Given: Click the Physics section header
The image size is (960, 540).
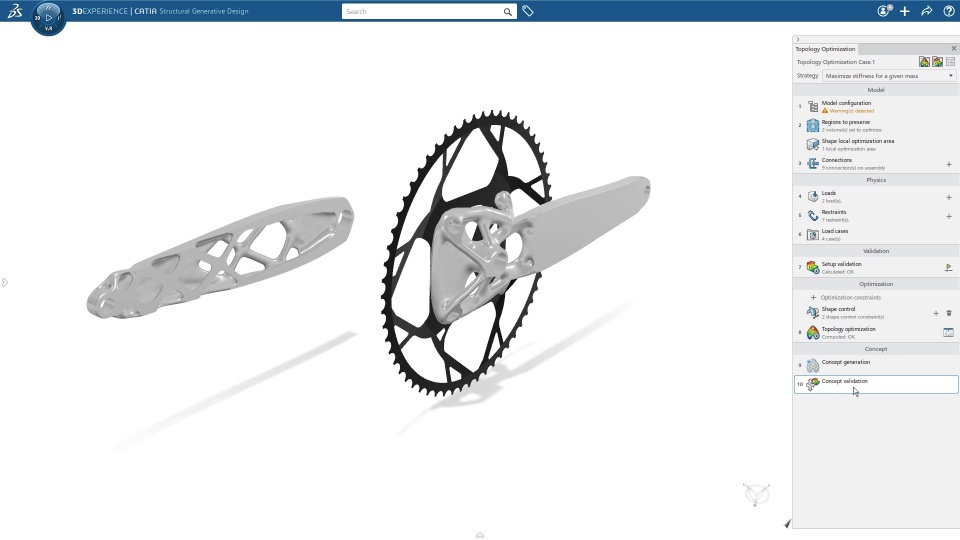Looking at the screenshot, I should coord(876,180).
